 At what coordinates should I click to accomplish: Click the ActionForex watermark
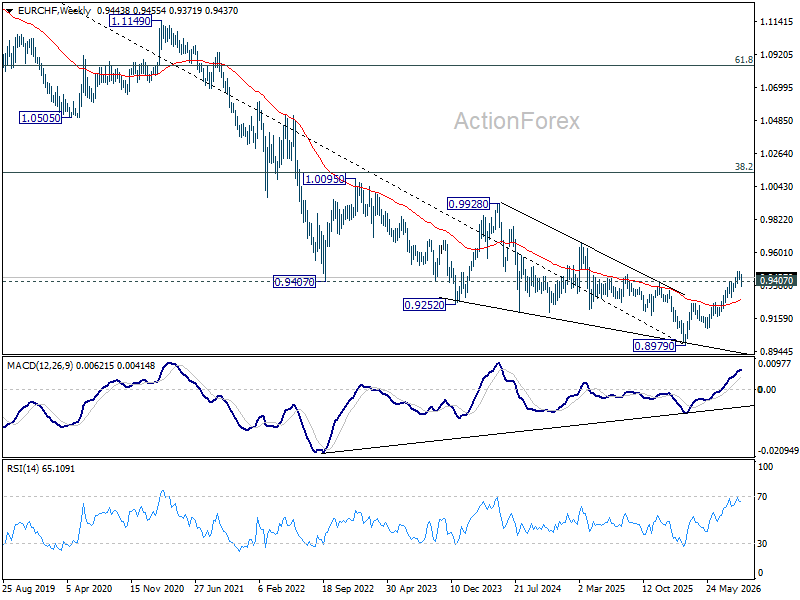point(517,121)
